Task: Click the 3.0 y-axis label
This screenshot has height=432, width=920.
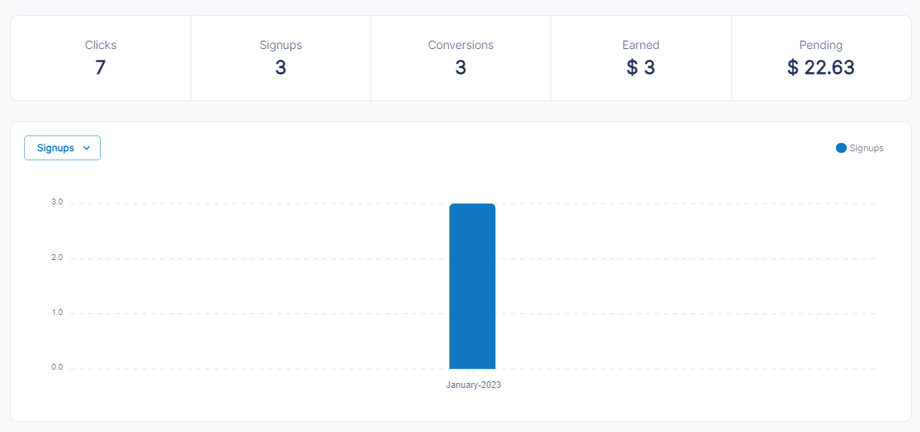Action: coord(57,202)
